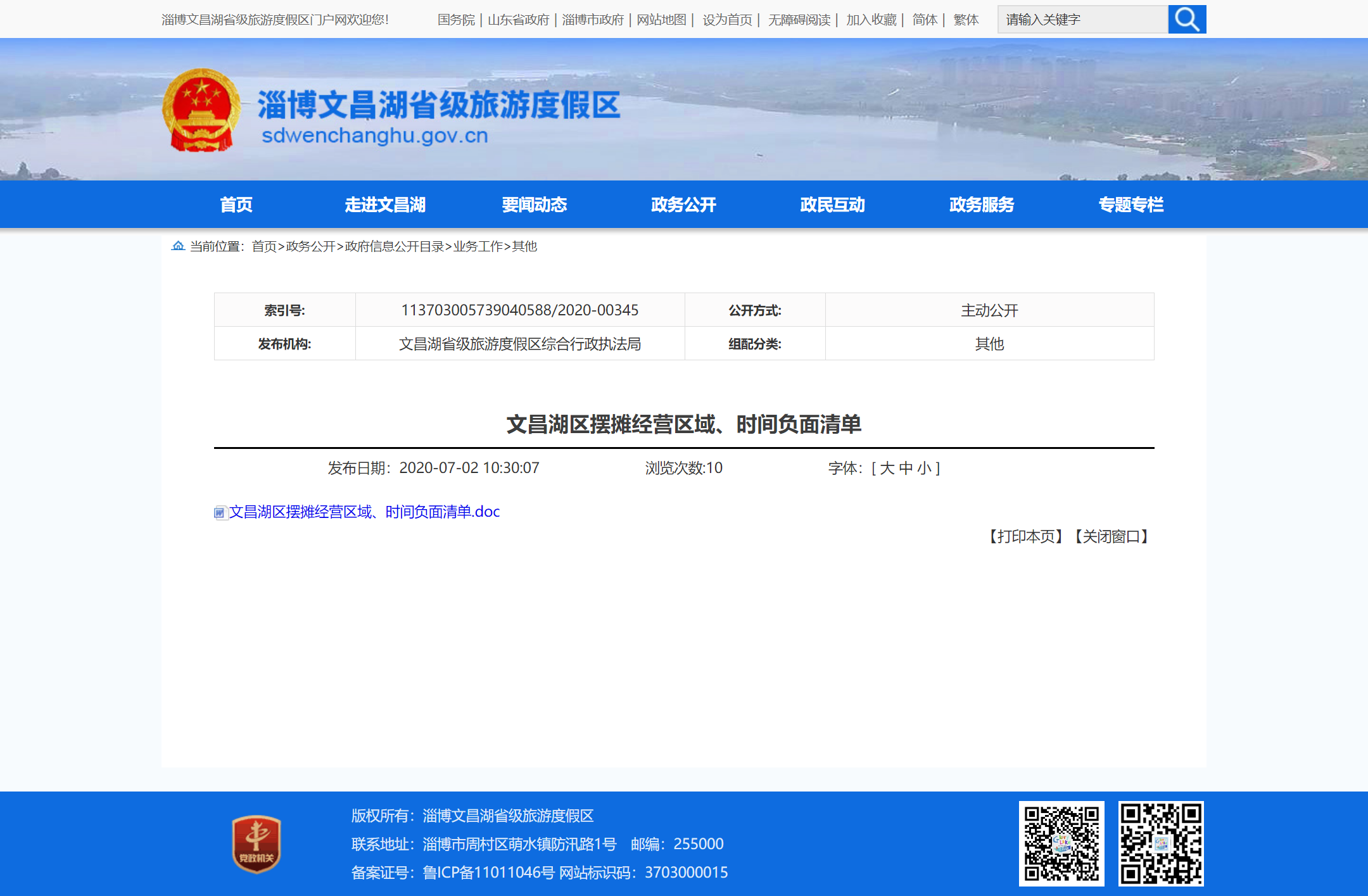Set font size to 小

[x=924, y=468]
